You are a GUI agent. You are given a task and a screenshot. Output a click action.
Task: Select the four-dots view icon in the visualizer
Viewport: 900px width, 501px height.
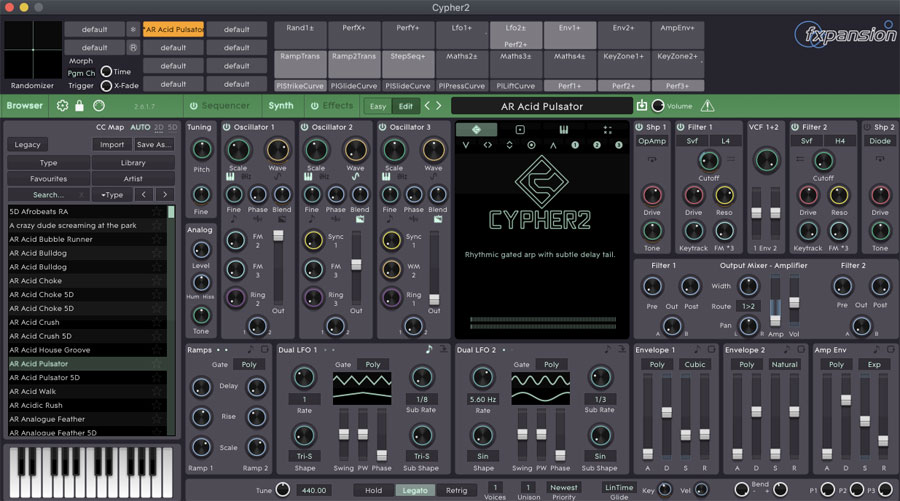coord(607,130)
